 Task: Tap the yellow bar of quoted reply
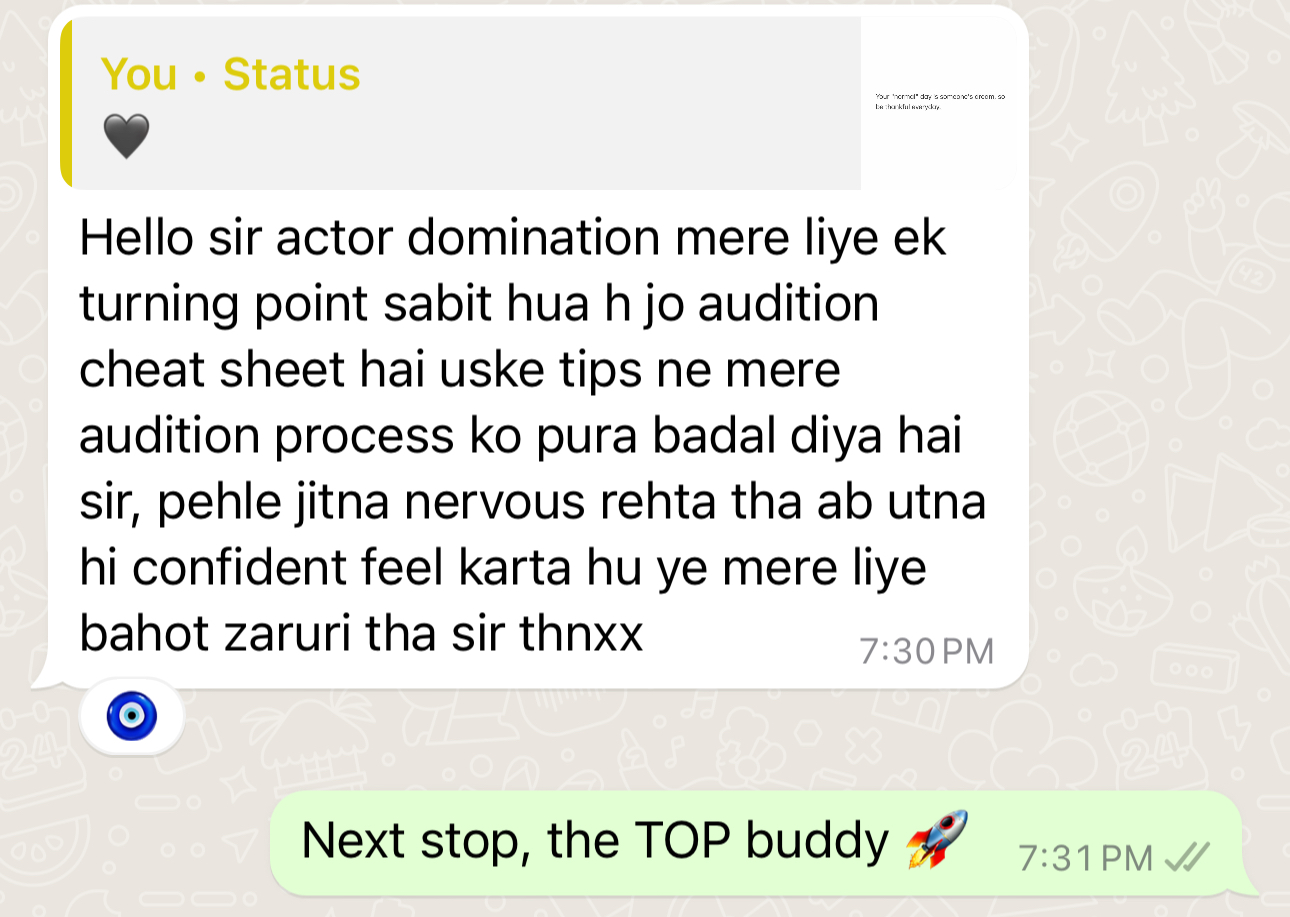click(x=66, y=103)
